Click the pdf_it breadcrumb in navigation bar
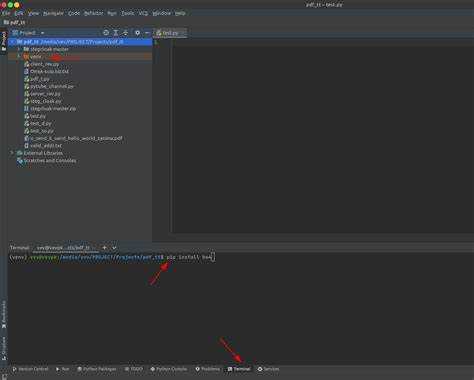 14,22
